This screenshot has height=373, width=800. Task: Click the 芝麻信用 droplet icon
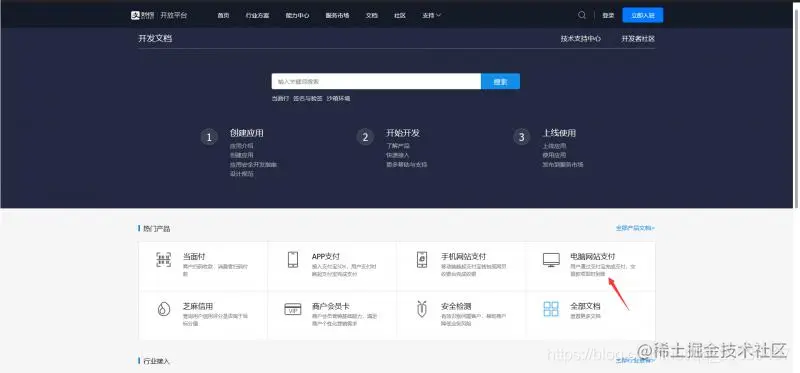click(163, 309)
